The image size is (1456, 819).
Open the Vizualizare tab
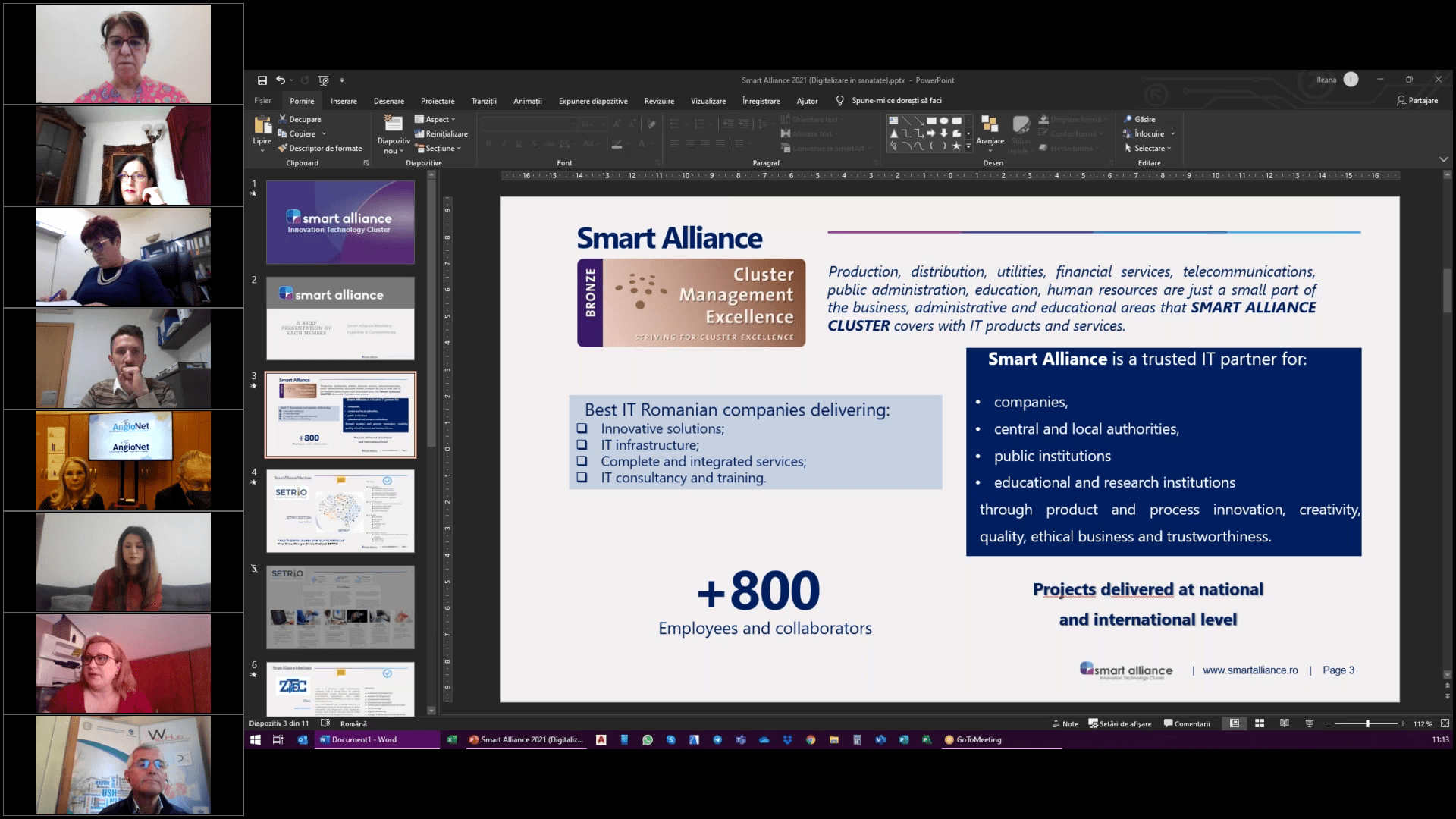pos(708,101)
